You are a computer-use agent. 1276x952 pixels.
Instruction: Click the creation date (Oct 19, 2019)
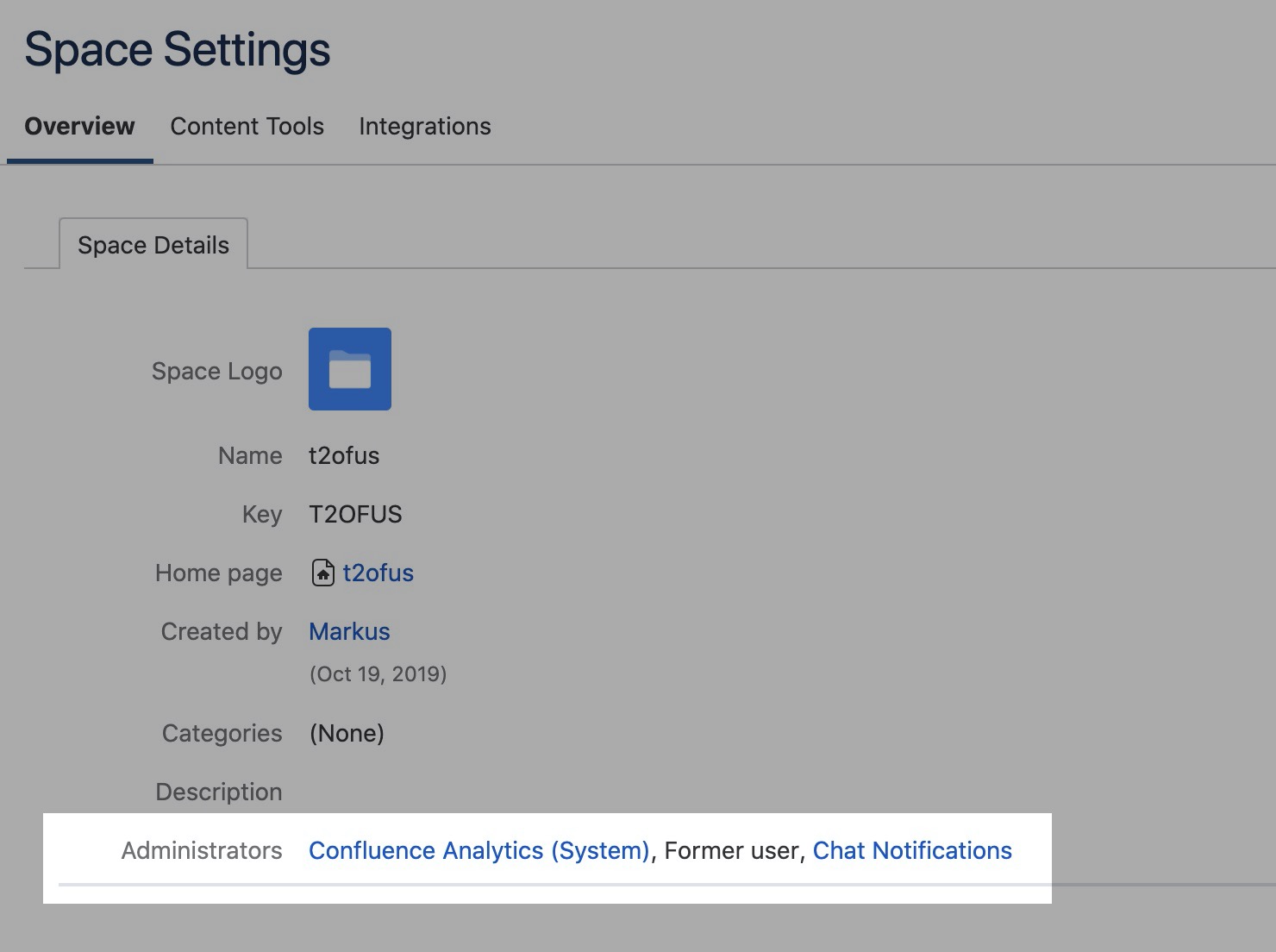pos(378,673)
